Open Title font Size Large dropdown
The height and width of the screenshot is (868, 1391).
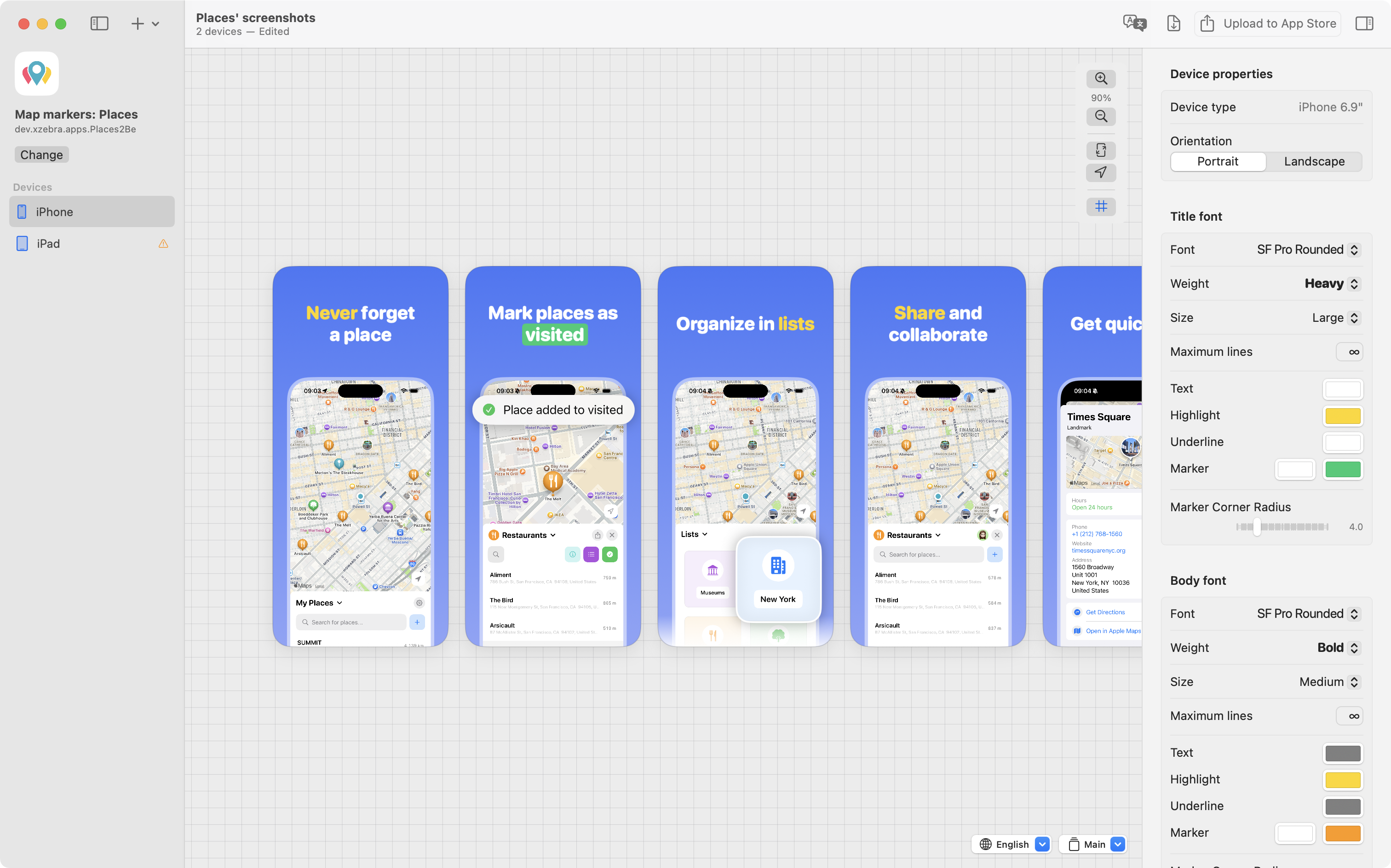[1335, 318]
